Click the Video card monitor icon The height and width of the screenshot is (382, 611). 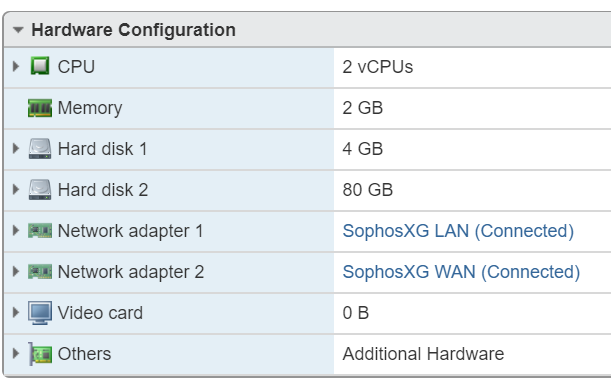point(40,313)
